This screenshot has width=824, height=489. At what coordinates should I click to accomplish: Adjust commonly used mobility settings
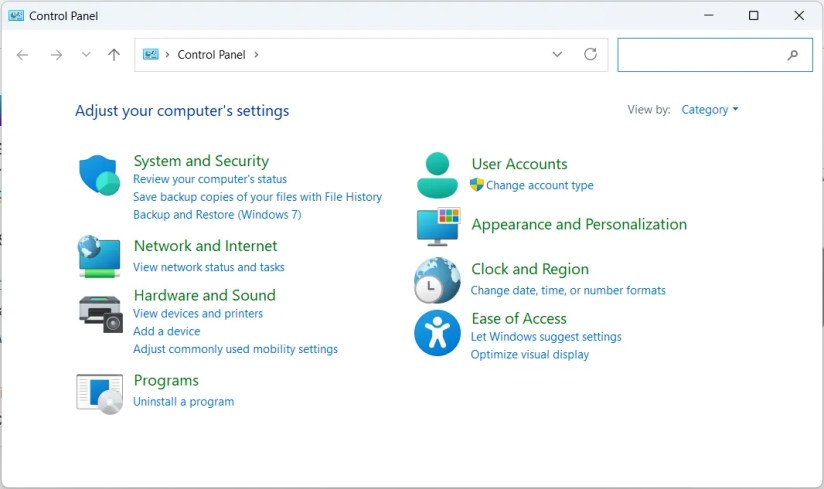235,349
